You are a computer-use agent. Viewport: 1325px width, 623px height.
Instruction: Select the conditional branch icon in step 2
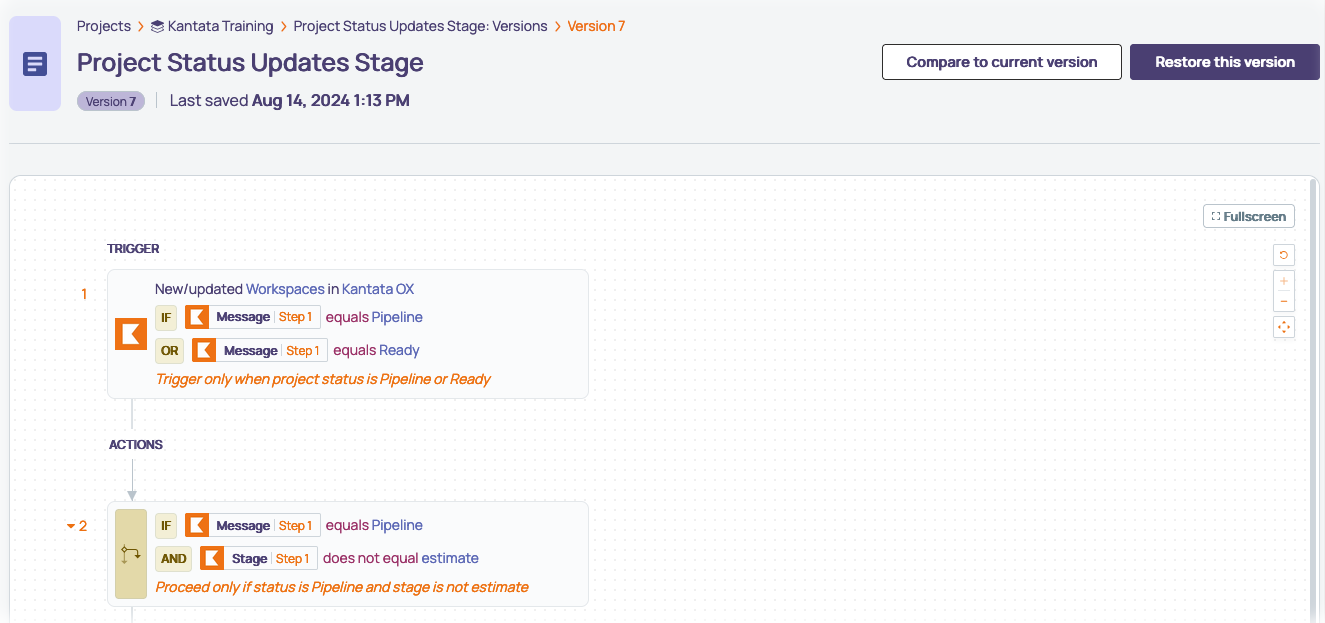tap(131, 553)
